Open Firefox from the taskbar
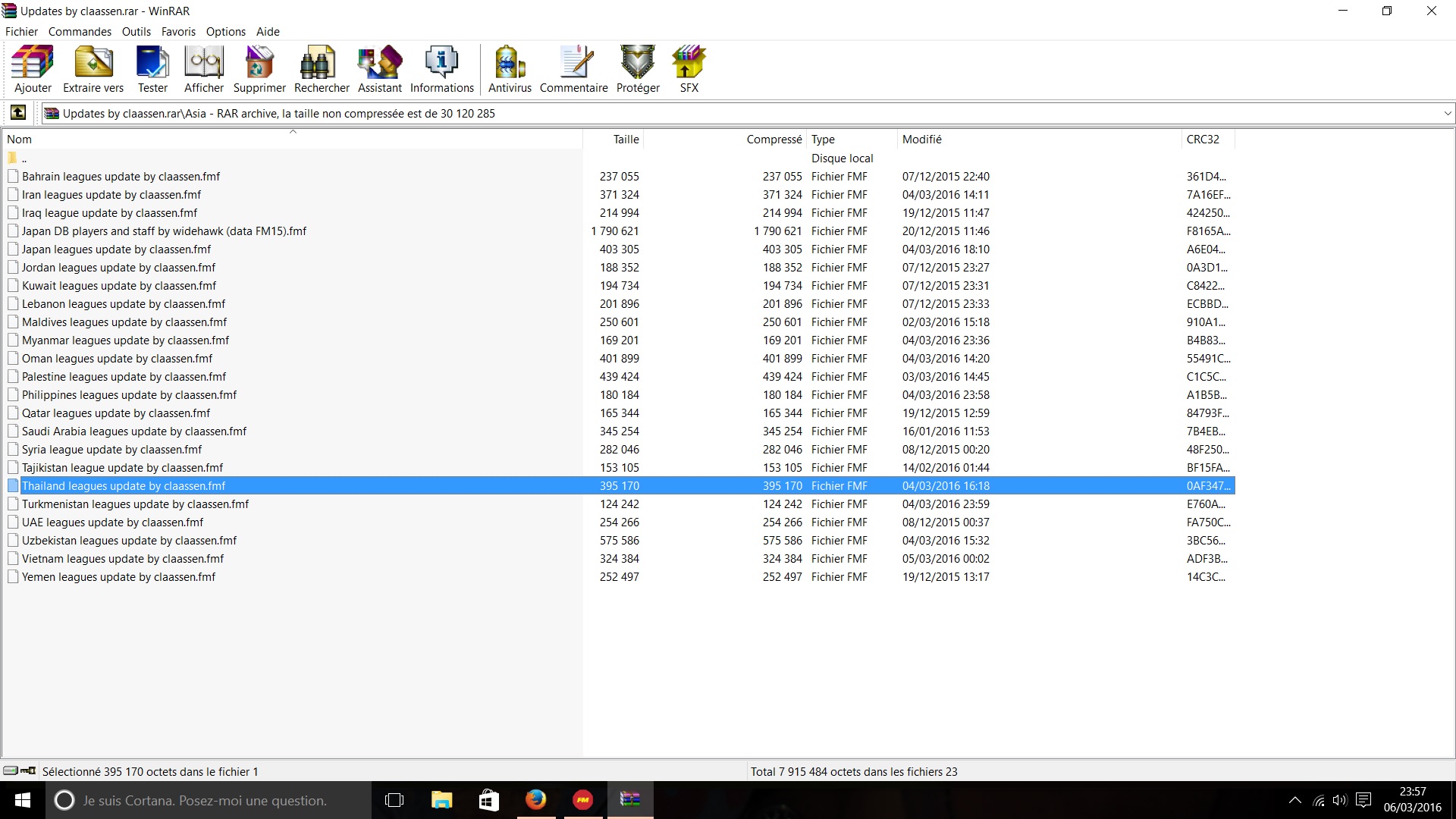This screenshot has width=1456, height=819. point(536,800)
